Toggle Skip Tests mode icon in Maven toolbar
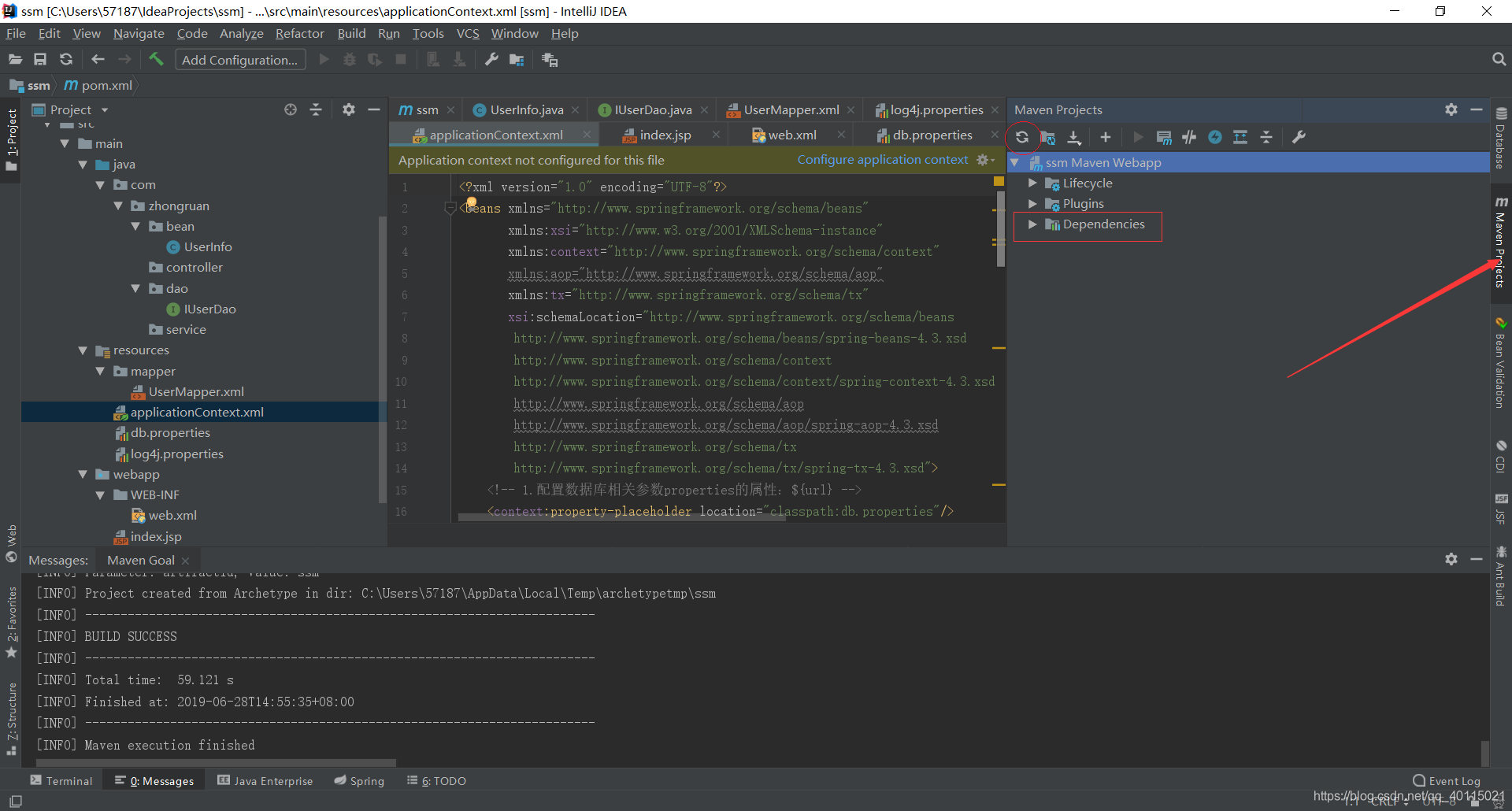The width and height of the screenshot is (1512, 811). pos(1215,137)
